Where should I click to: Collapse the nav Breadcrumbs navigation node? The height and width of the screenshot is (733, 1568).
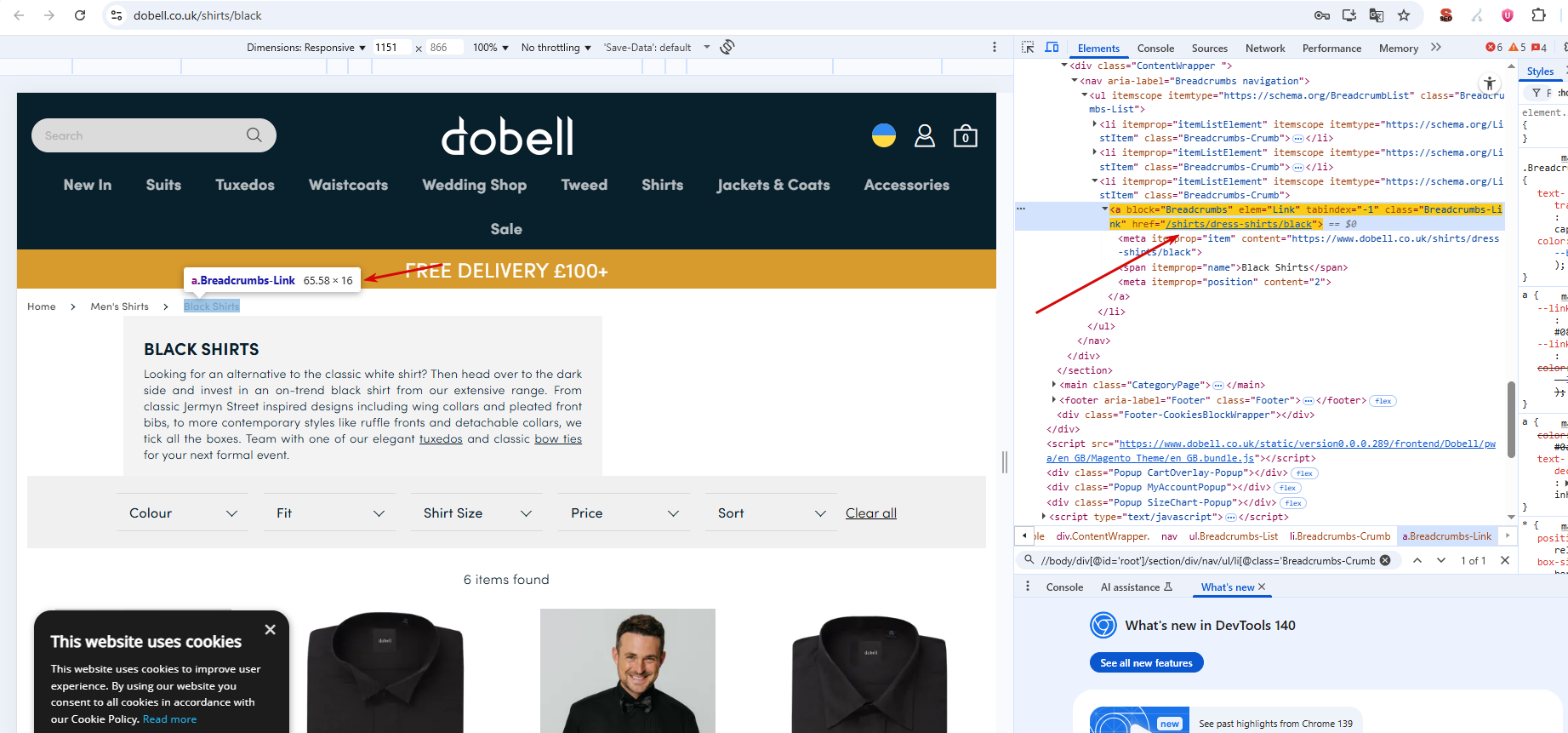[x=1075, y=81]
